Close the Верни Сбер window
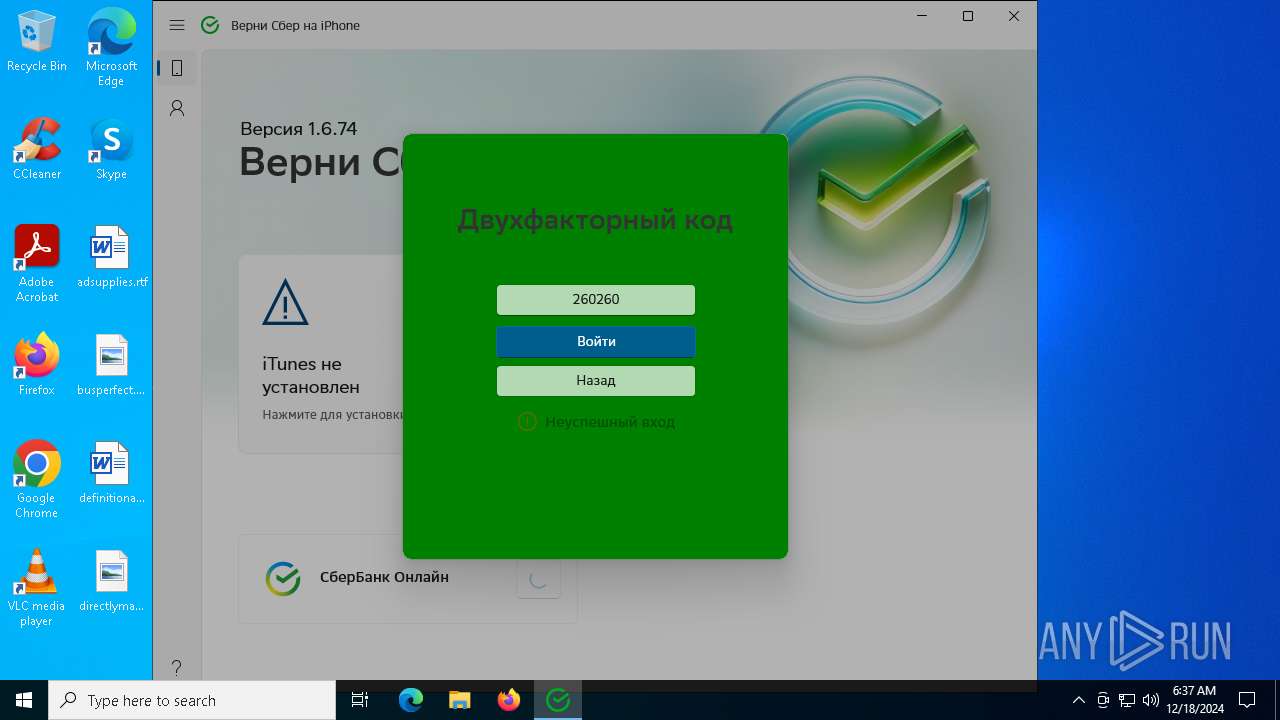The image size is (1280, 720). (1014, 16)
